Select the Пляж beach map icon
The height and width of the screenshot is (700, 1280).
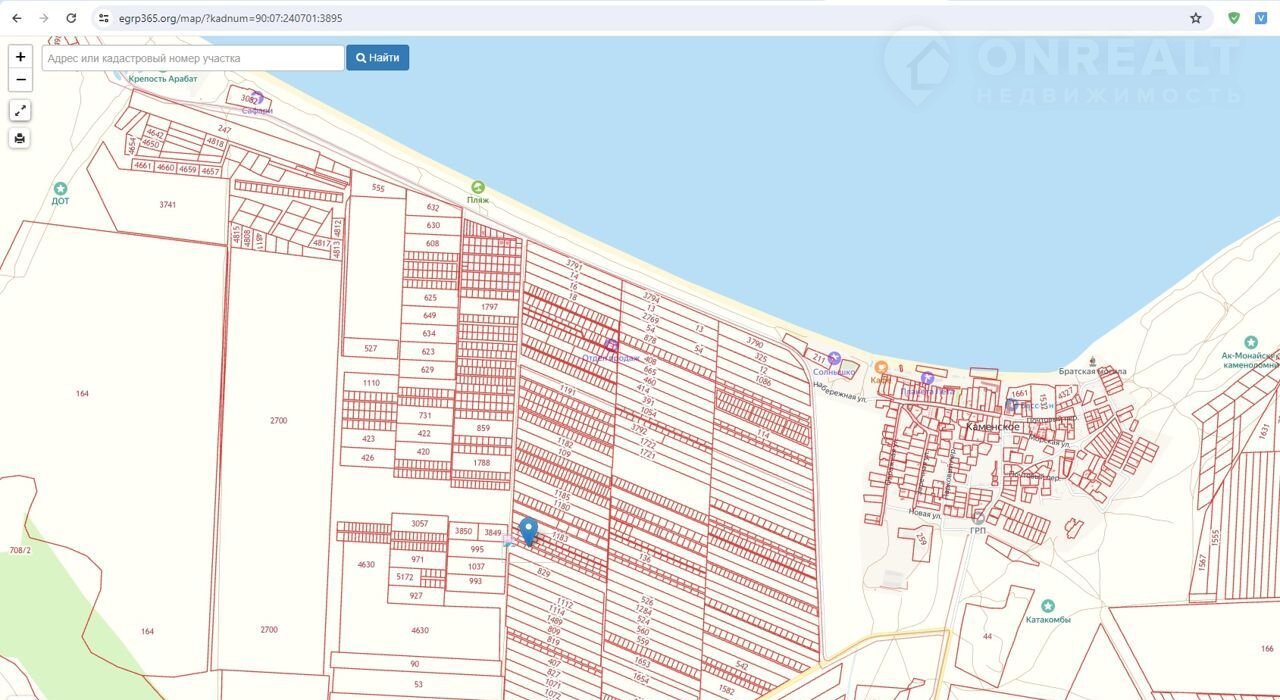click(x=478, y=187)
